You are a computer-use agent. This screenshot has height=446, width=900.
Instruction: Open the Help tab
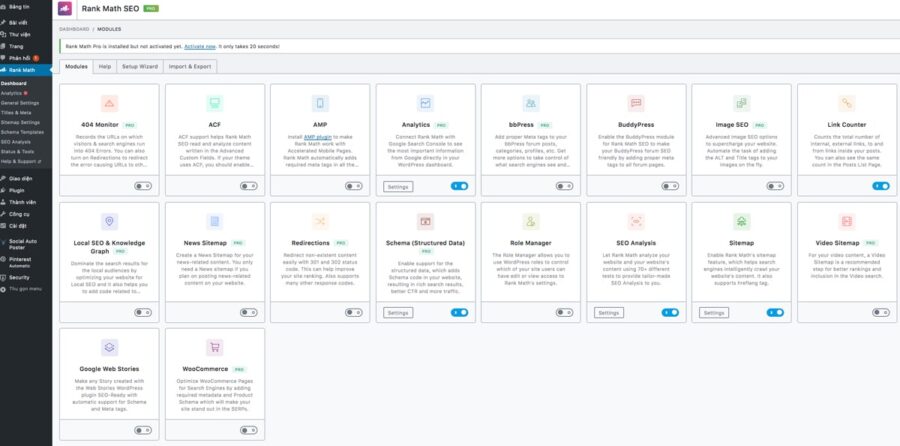coord(104,67)
